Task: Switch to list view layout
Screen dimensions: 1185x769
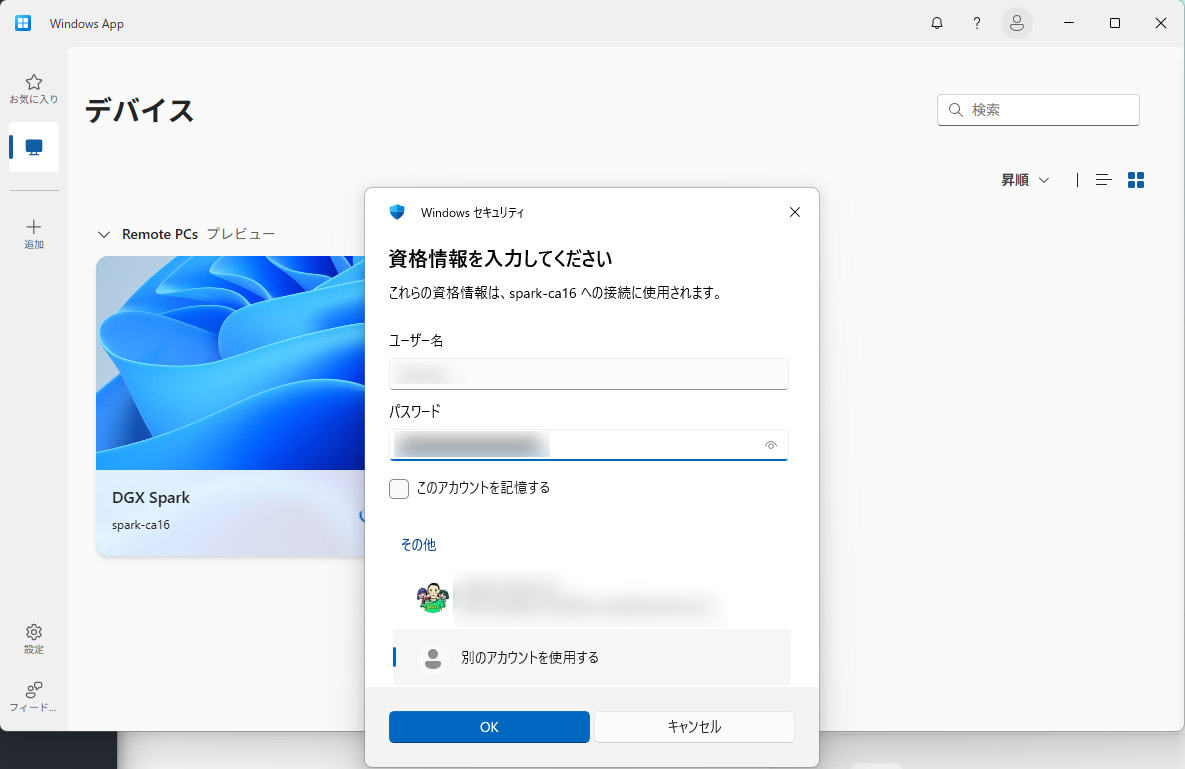Action: (1103, 180)
